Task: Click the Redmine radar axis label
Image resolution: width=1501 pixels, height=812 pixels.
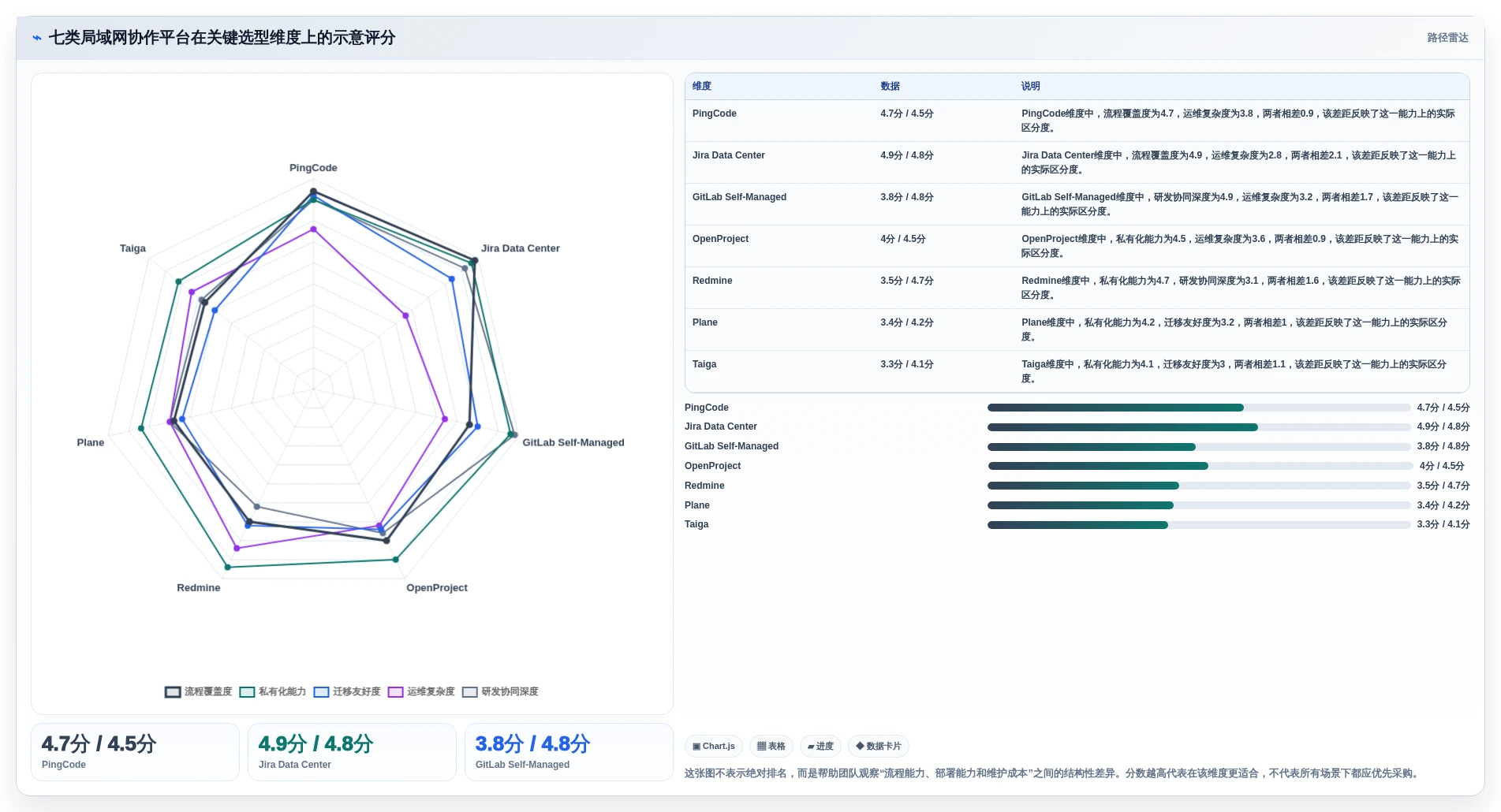Action: 199,588
